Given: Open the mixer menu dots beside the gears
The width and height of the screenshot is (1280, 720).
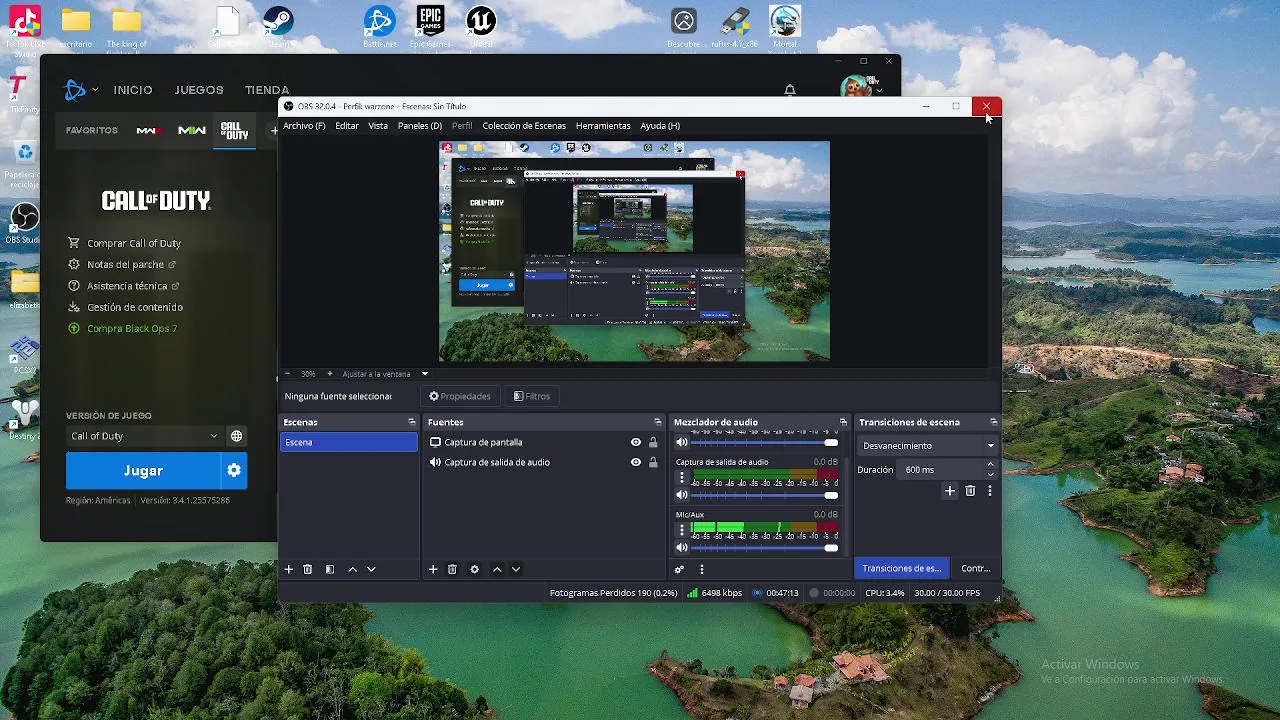Looking at the screenshot, I should (x=701, y=569).
